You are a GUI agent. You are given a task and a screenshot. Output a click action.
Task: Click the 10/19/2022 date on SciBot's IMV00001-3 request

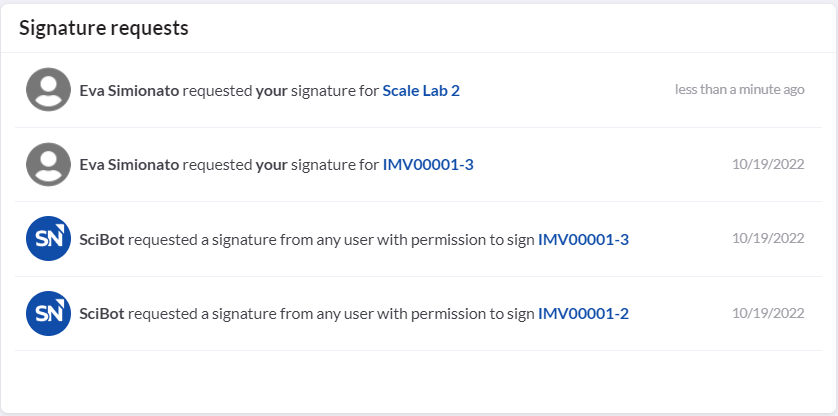click(768, 239)
